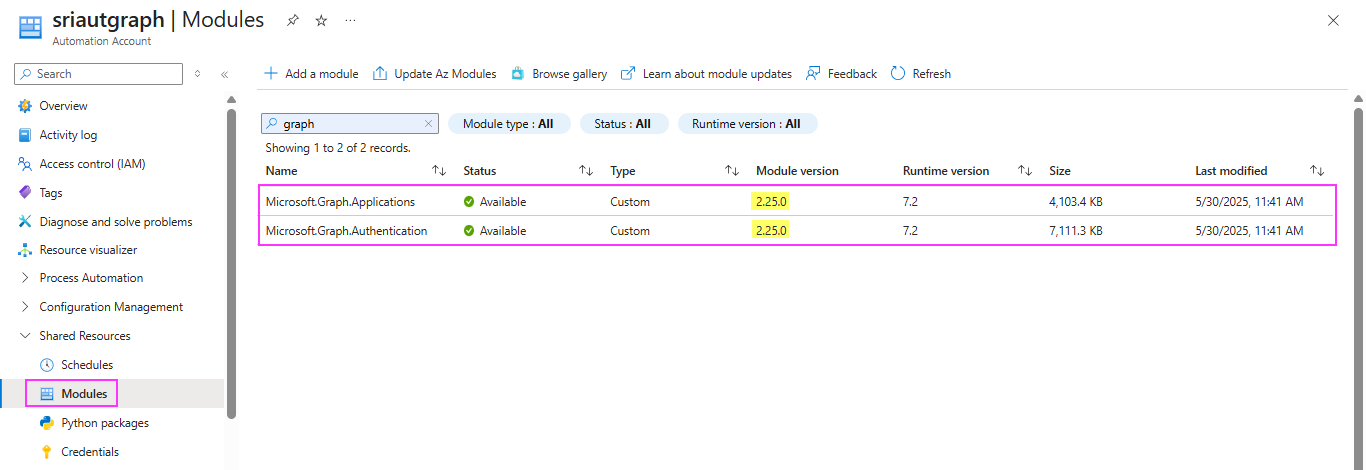1366x470 pixels.
Task: Sort table by Type column
Action: point(732,171)
